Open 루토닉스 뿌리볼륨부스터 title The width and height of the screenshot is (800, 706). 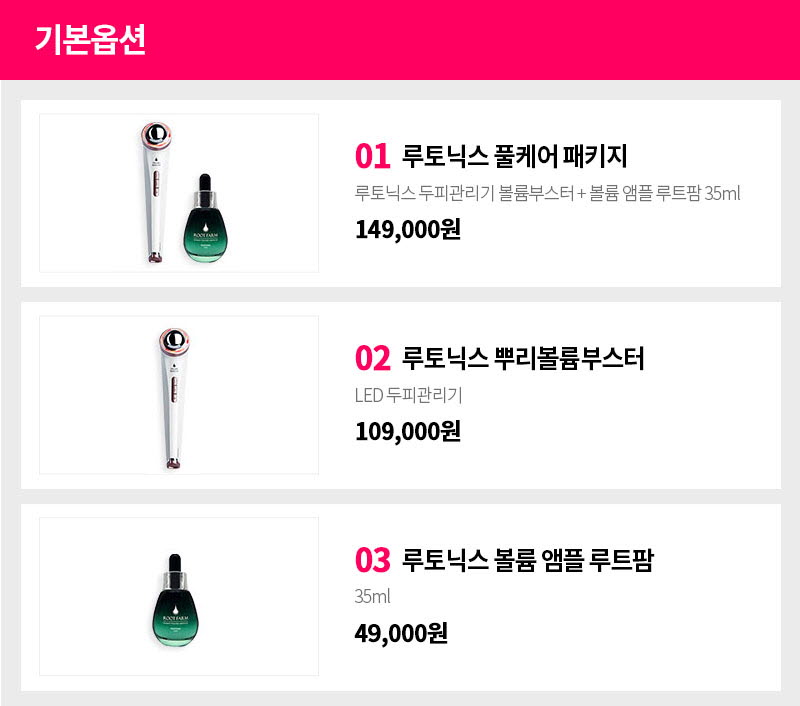point(523,358)
